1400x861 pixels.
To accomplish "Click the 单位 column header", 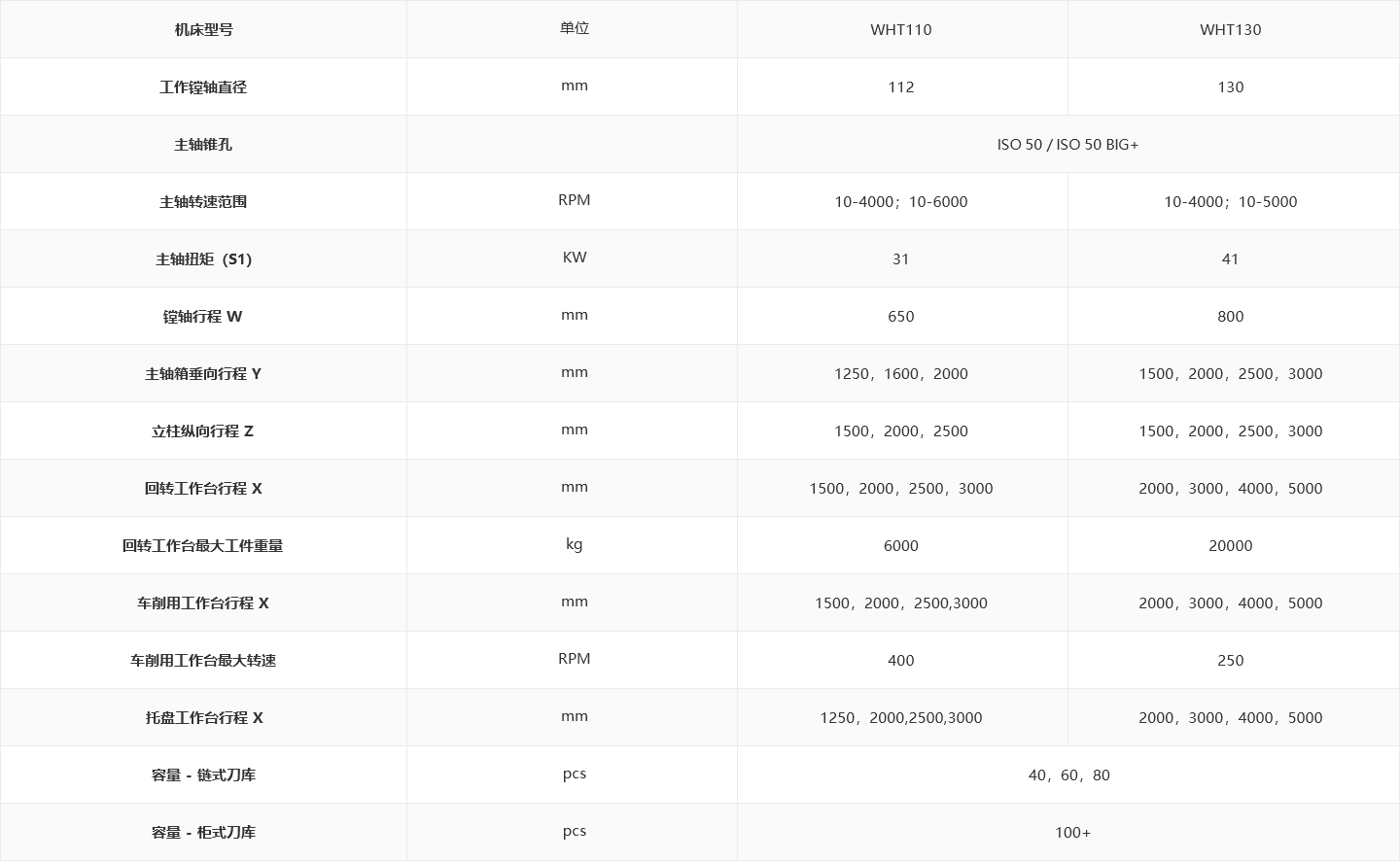I will point(574,28).
